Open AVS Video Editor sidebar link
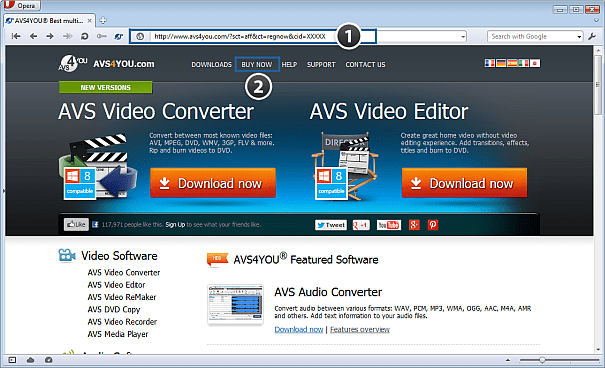This screenshot has width=605, height=368. (x=116, y=285)
